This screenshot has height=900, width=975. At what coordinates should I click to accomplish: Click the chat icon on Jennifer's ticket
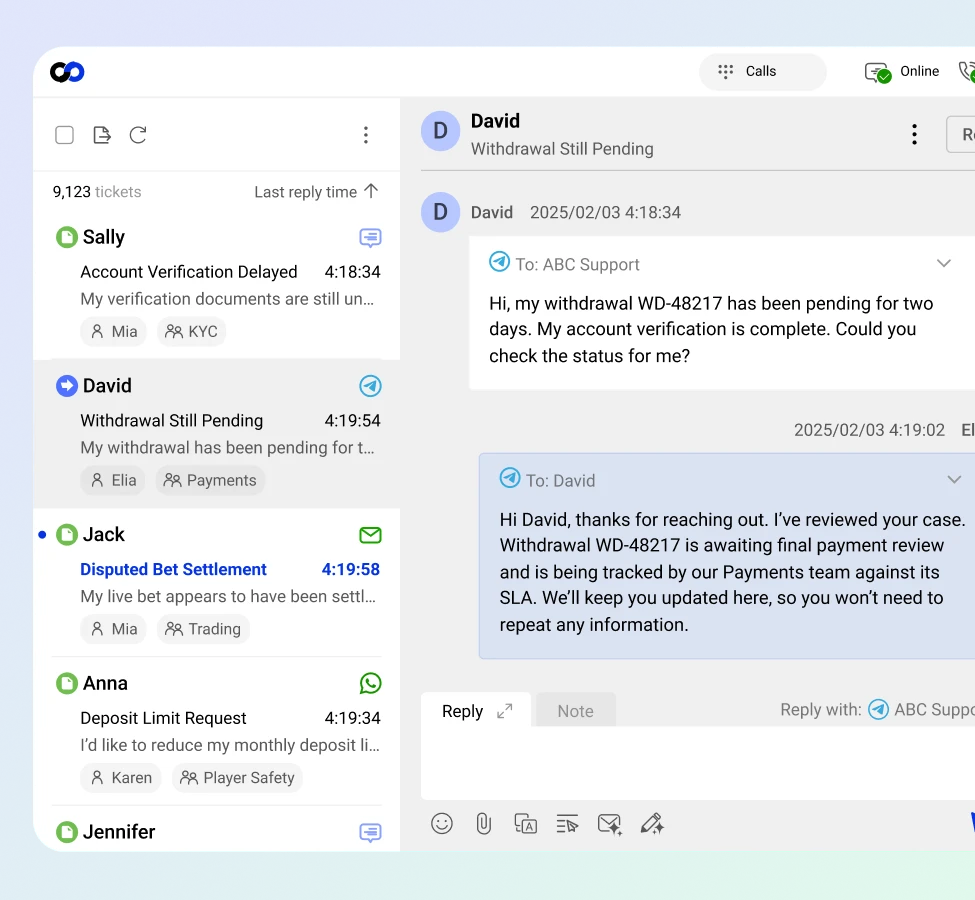pyautogui.click(x=371, y=832)
